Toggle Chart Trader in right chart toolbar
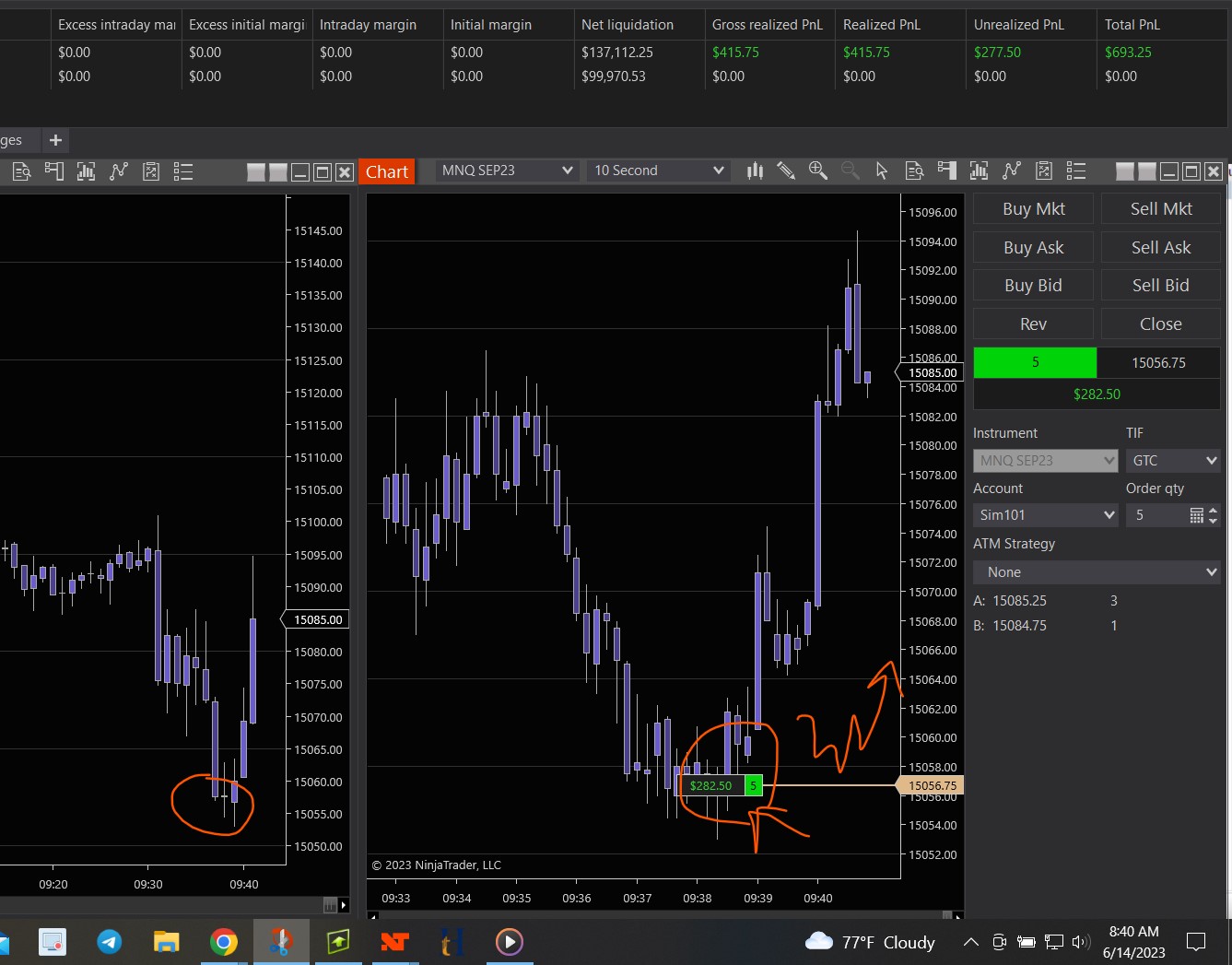Screen dimensions: 1232x965 coord(946,171)
